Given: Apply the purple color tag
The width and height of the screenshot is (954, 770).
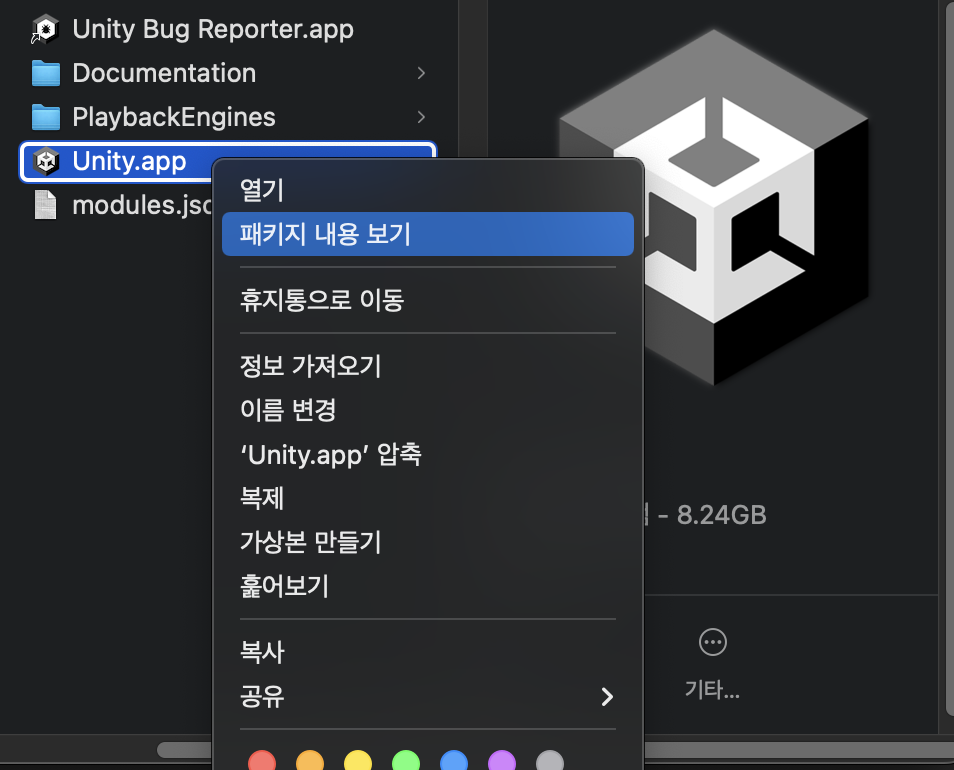Looking at the screenshot, I should (502, 761).
